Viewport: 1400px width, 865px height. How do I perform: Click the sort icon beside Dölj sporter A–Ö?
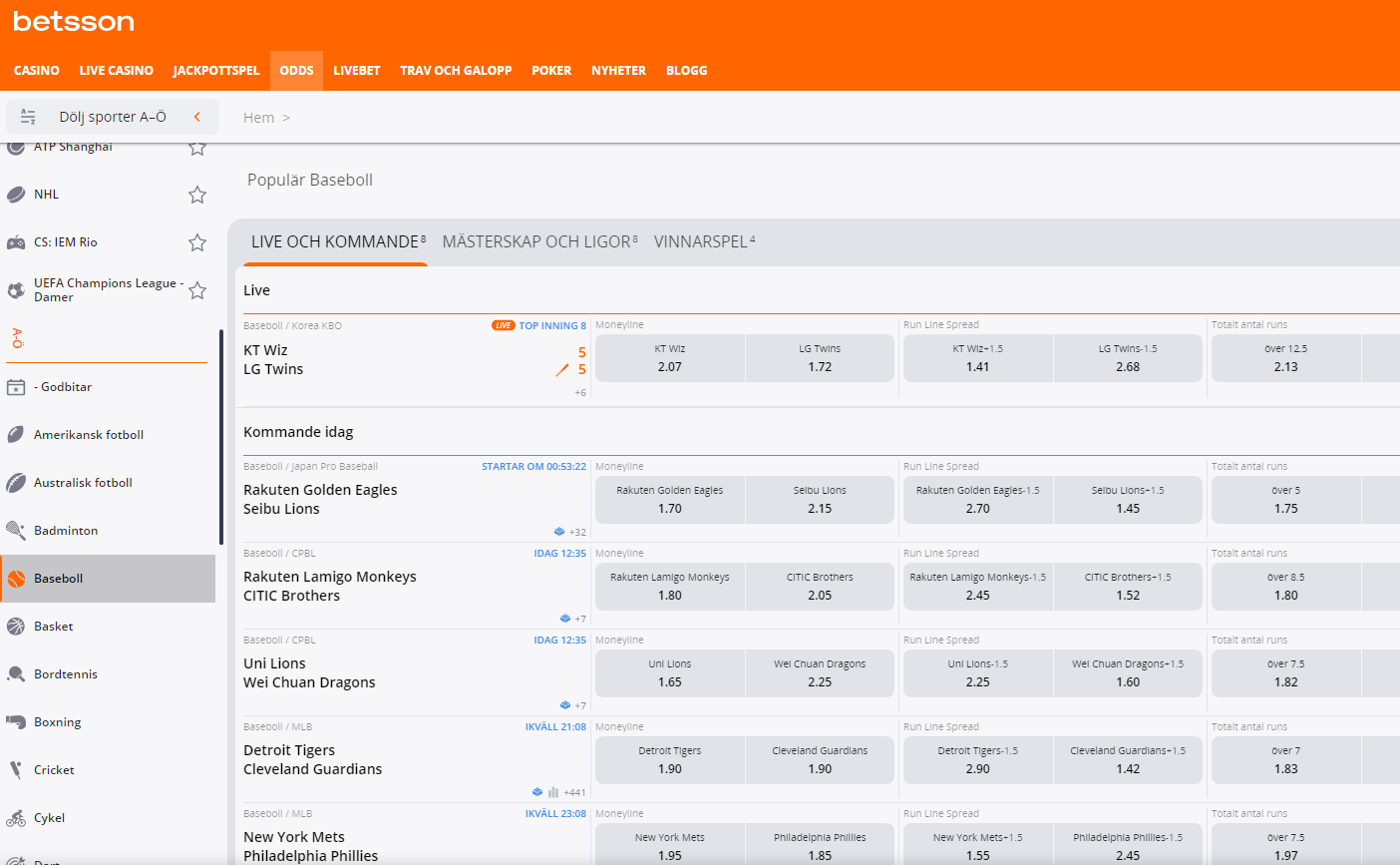pyautogui.click(x=28, y=117)
